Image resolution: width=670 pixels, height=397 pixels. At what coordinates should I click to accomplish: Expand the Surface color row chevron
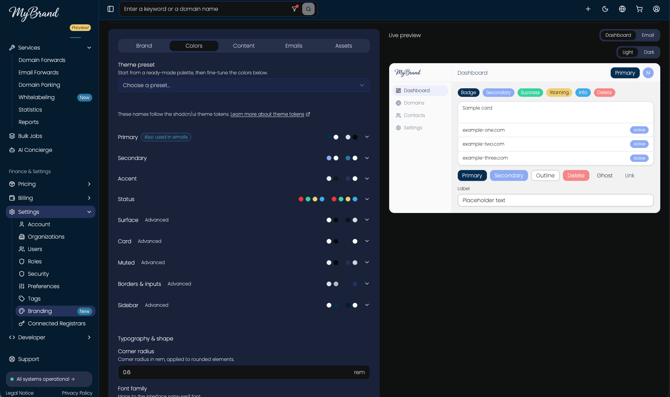[367, 220]
